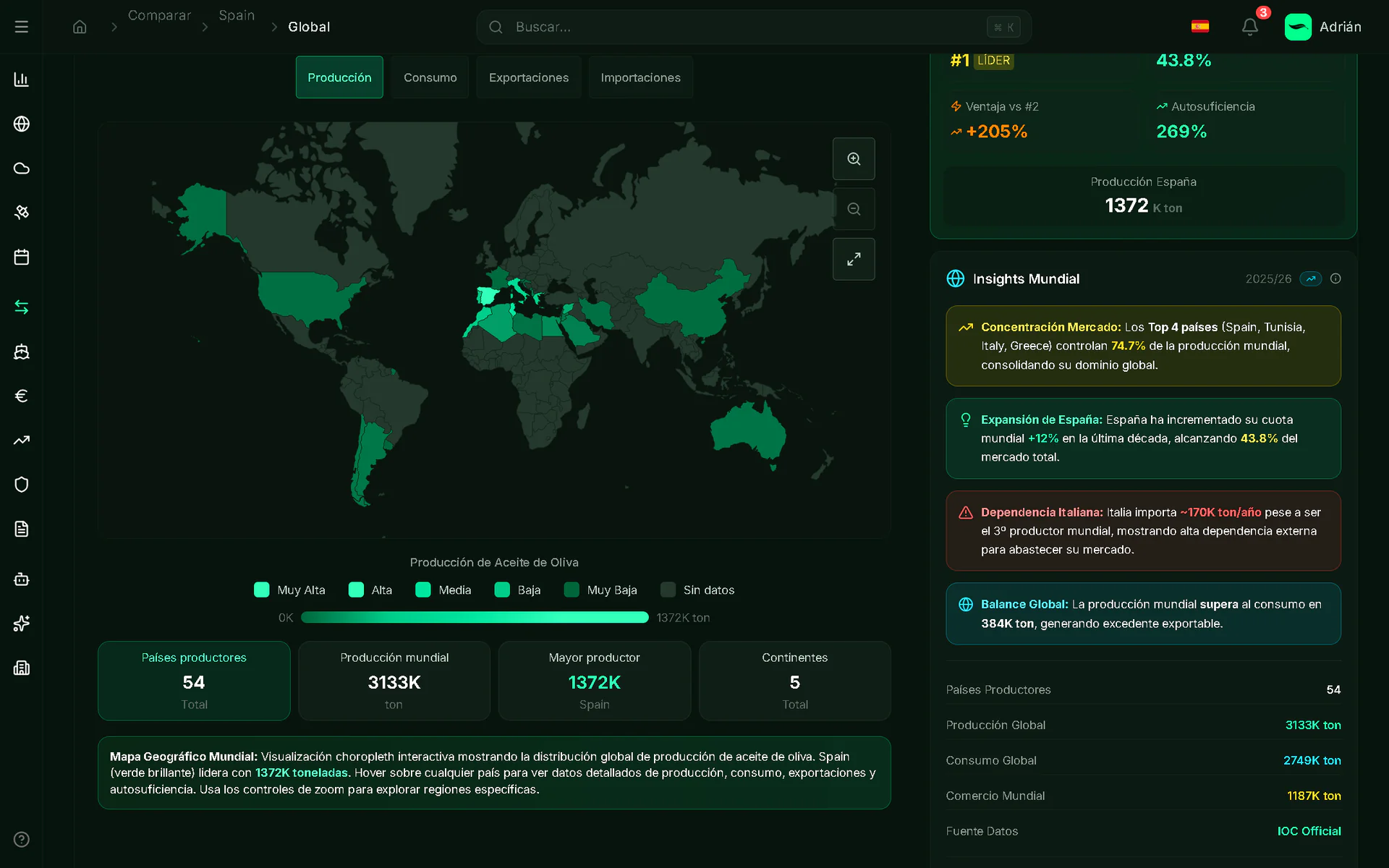Click the Spain flag language selector

(x=1201, y=26)
